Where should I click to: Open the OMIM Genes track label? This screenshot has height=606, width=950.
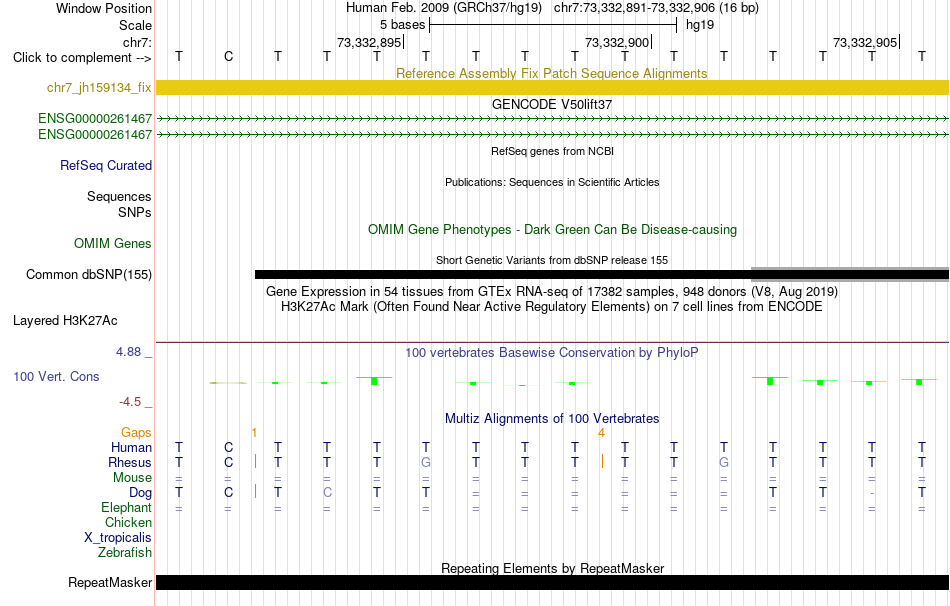[x=112, y=243]
